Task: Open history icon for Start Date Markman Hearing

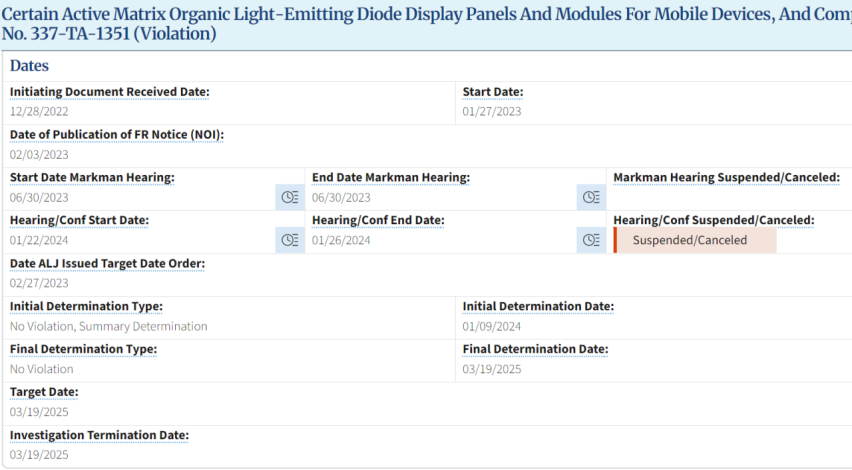Action: click(290, 197)
